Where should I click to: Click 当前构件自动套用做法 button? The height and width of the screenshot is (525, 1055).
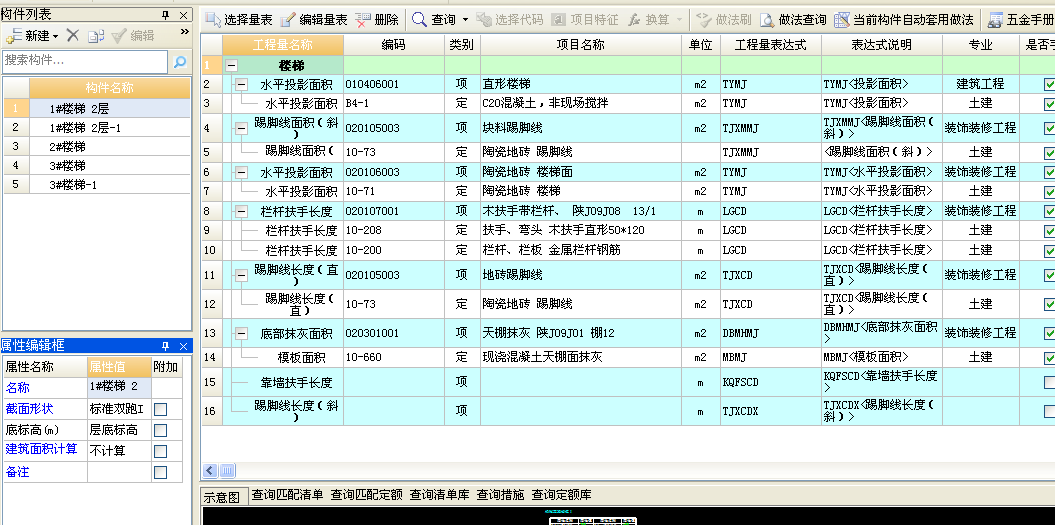point(904,20)
